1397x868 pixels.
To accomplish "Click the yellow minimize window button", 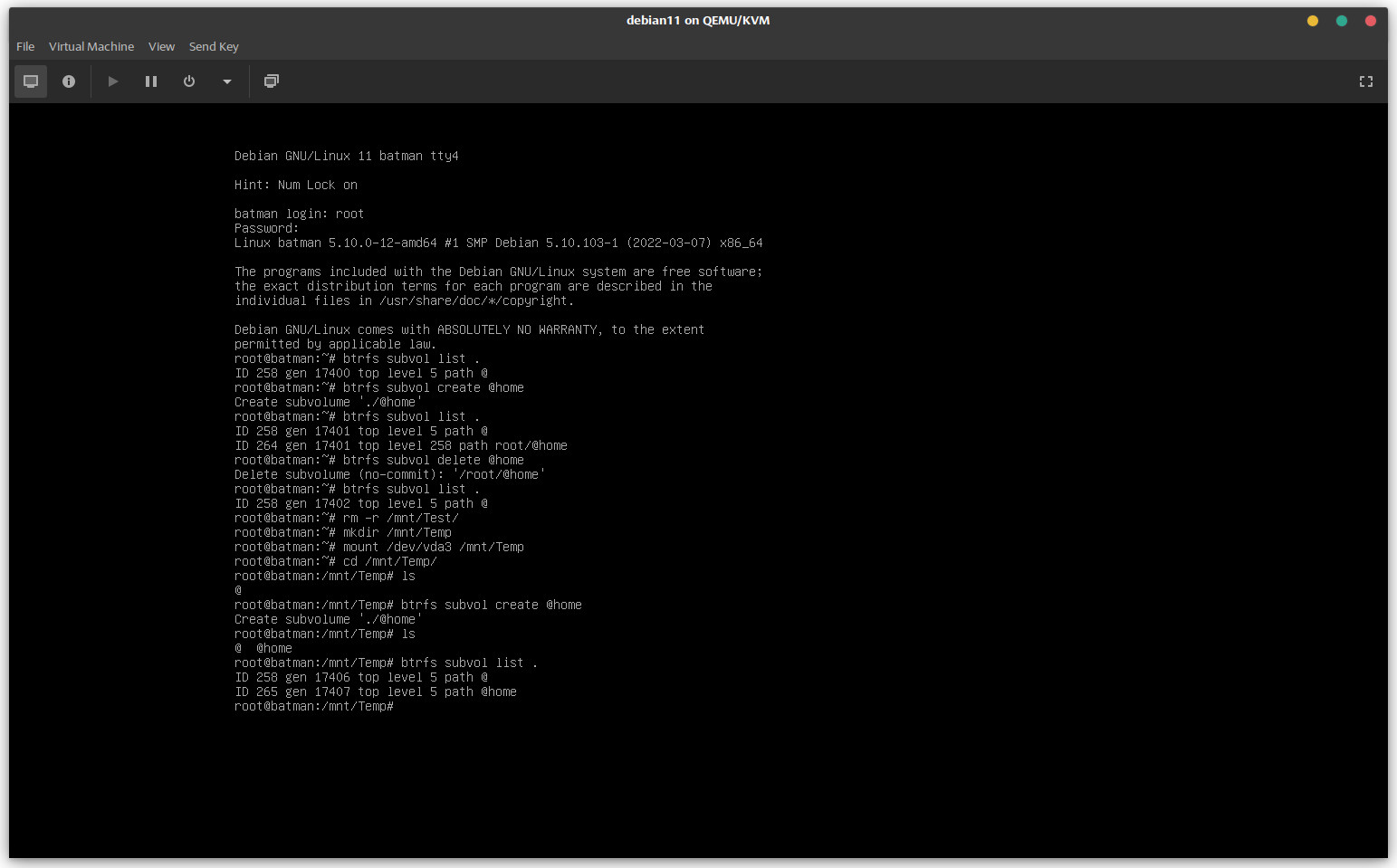I will pyautogui.click(x=1312, y=21).
